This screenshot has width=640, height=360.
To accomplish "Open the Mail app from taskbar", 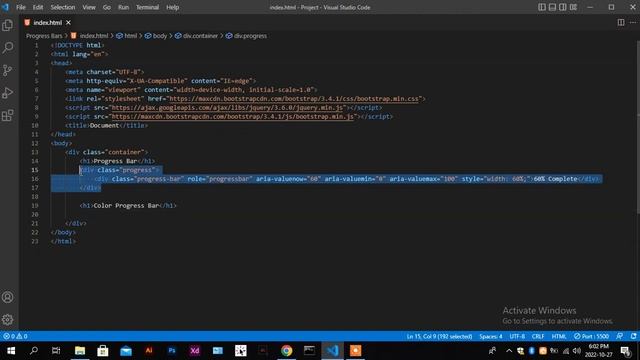I will click(x=126, y=351).
